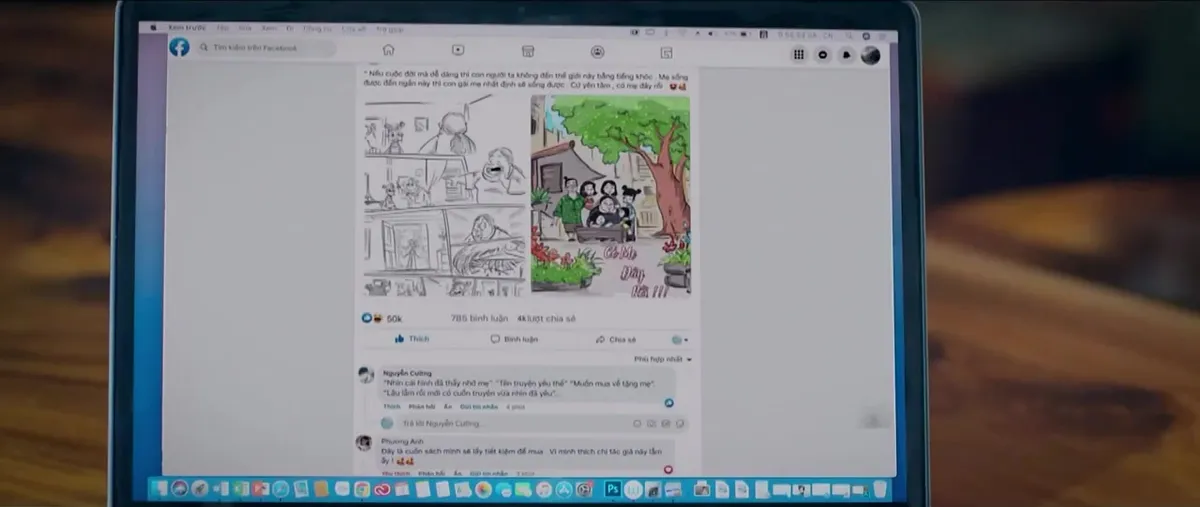
Task: Open the Watch video tab icon
Action: click(x=457, y=51)
